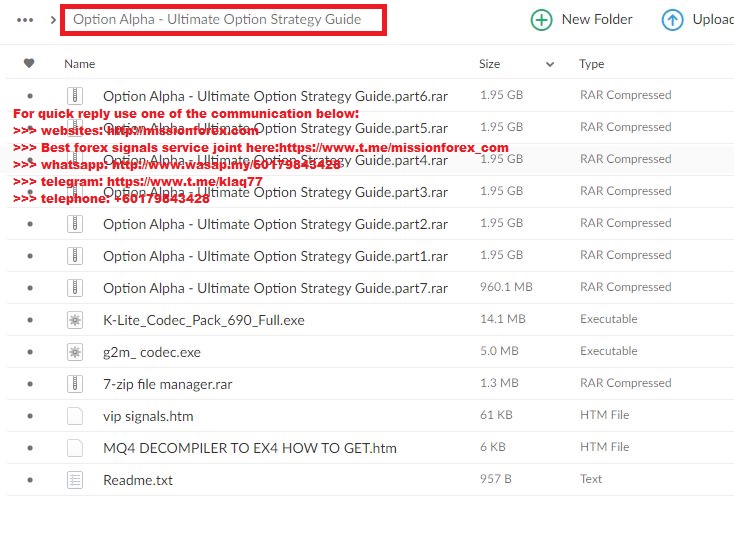Click the New Folder label
This screenshot has width=734, height=549.
[597, 19]
